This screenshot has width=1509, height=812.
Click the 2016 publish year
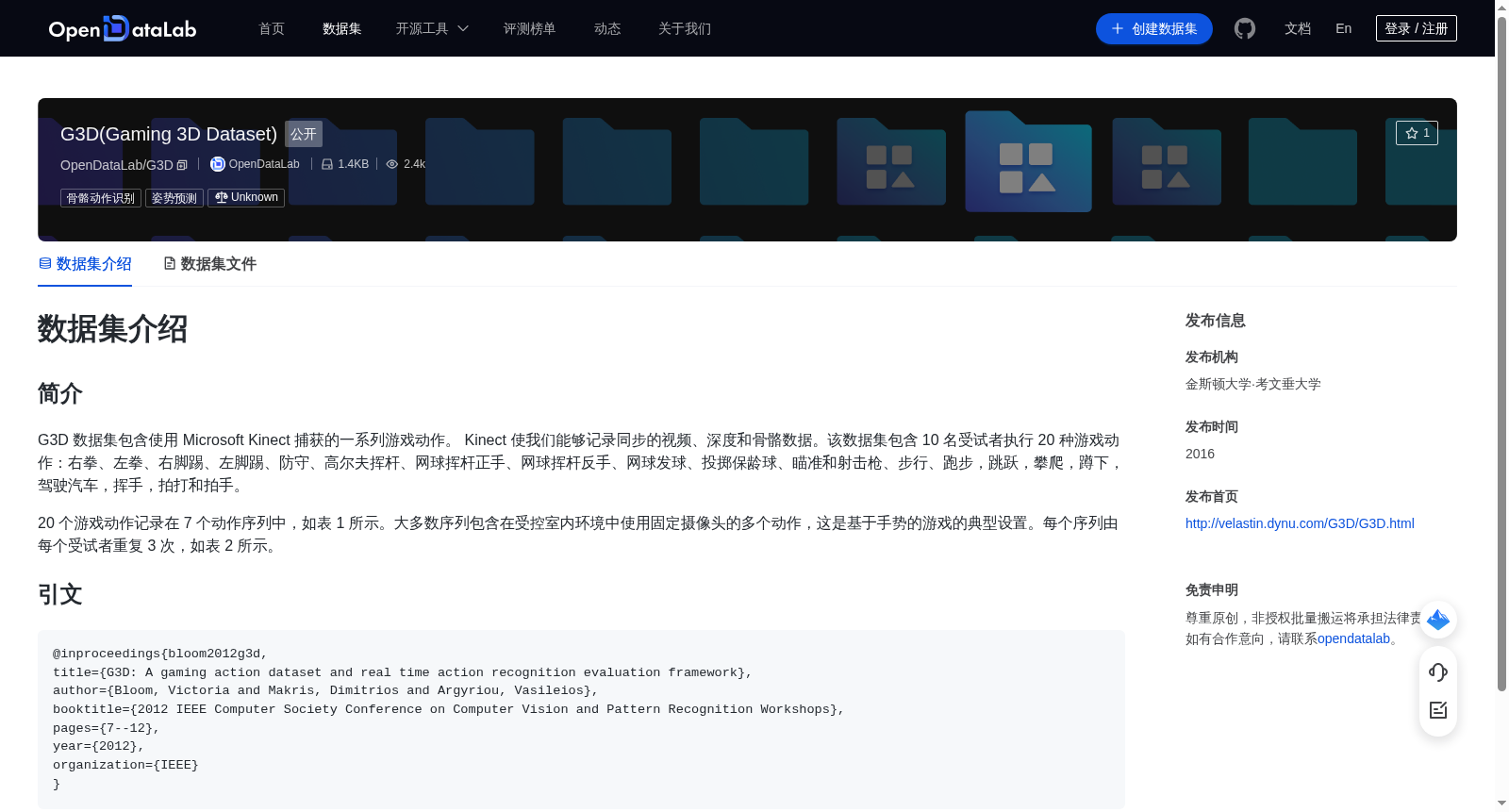click(x=1200, y=454)
